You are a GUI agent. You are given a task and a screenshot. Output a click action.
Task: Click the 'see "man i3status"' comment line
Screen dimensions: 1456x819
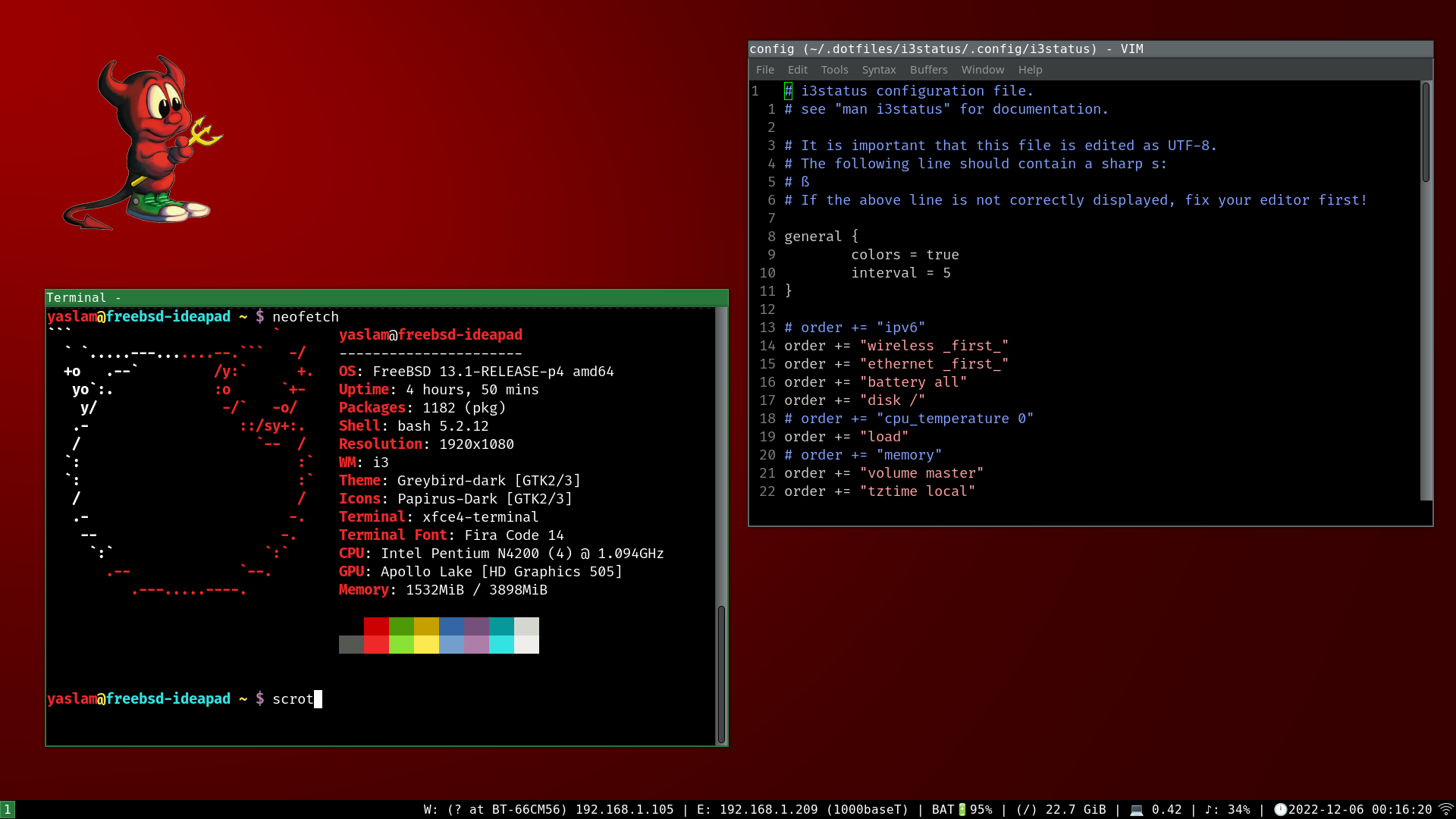pyautogui.click(x=946, y=109)
